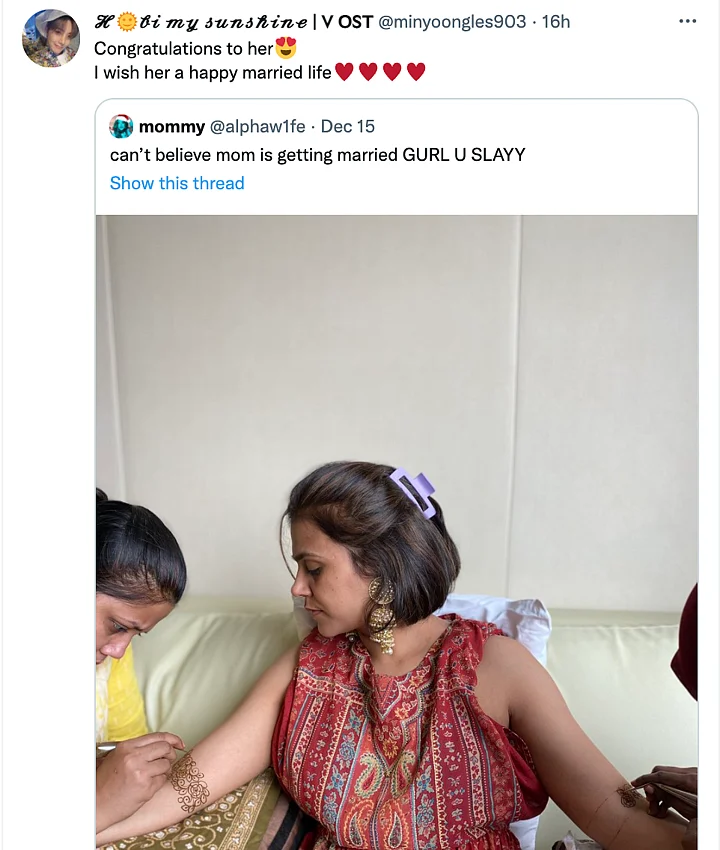Click the Dec 15 date
The height and width of the screenshot is (850, 720).
348,127
